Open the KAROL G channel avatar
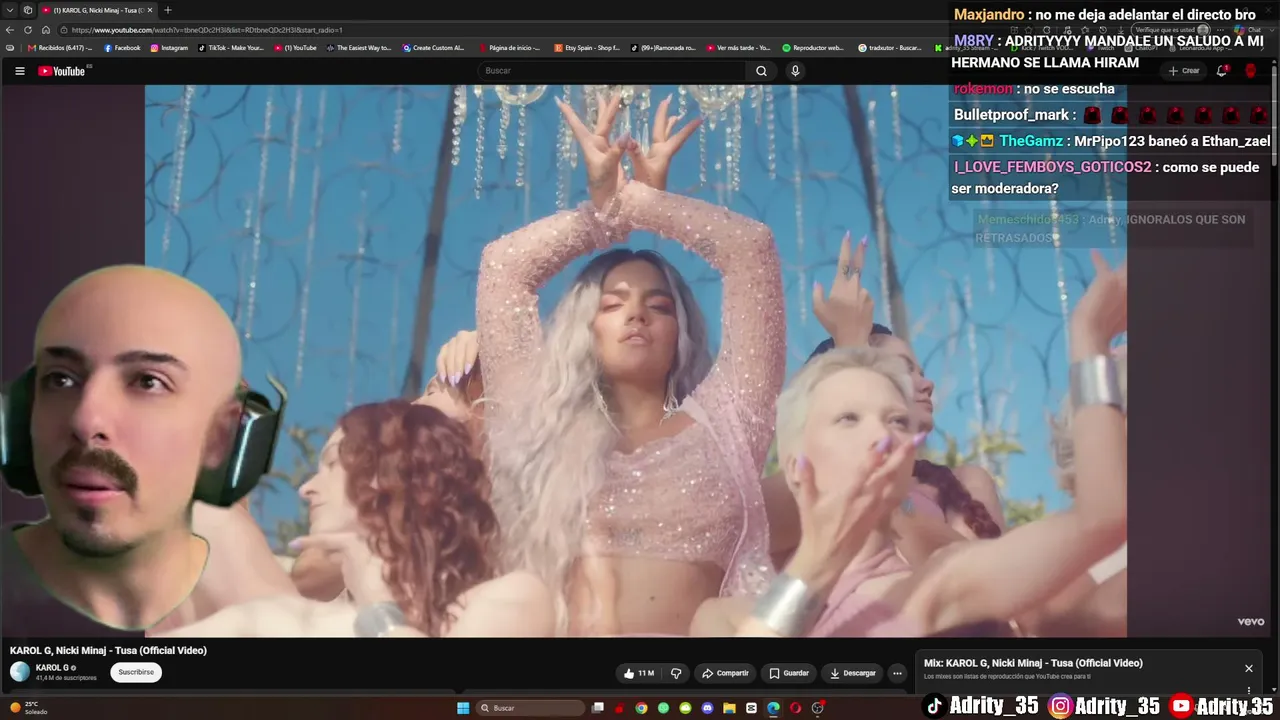Viewport: 1280px width, 720px height. tap(20, 672)
